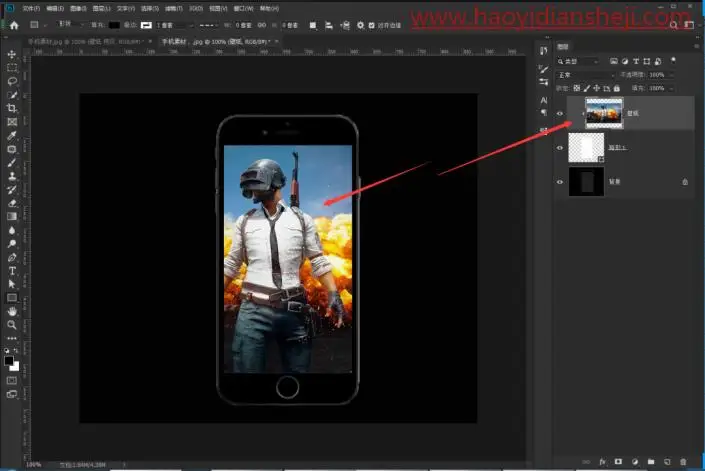Screen dimensions: 705x471
Task: Select the Eraser tool
Action: tap(12, 203)
